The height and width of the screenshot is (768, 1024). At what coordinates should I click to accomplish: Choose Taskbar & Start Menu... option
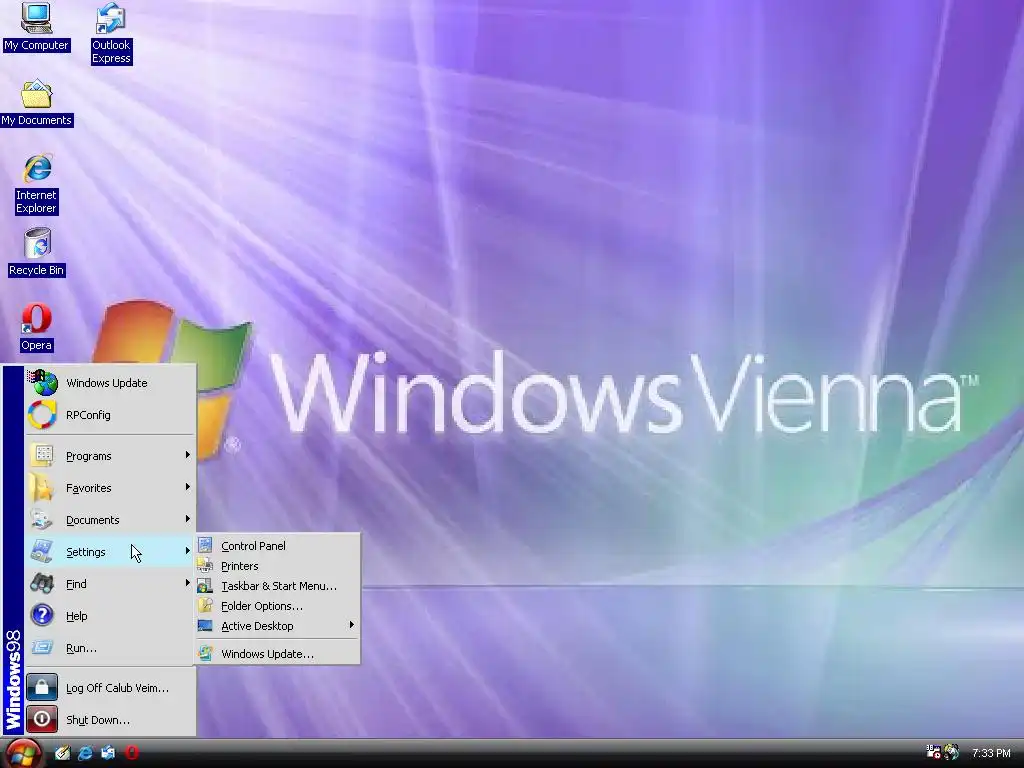tap(278, 586)
